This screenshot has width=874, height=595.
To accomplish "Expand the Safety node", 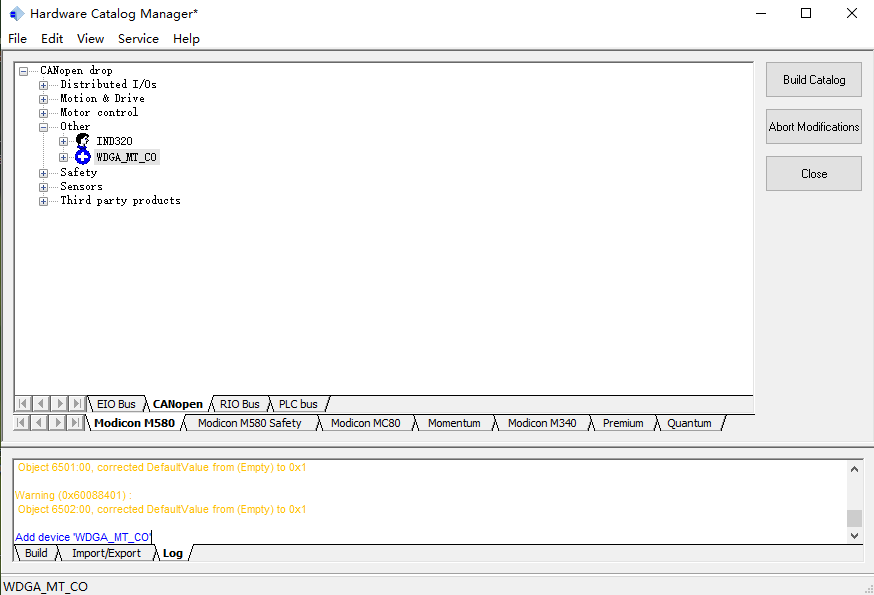I will [43, 173].
